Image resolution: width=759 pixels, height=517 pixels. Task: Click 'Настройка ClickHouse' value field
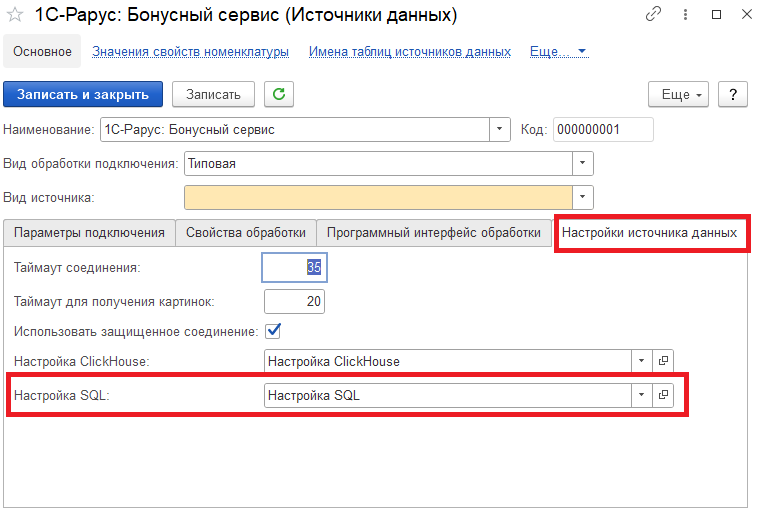coord(448,361)
